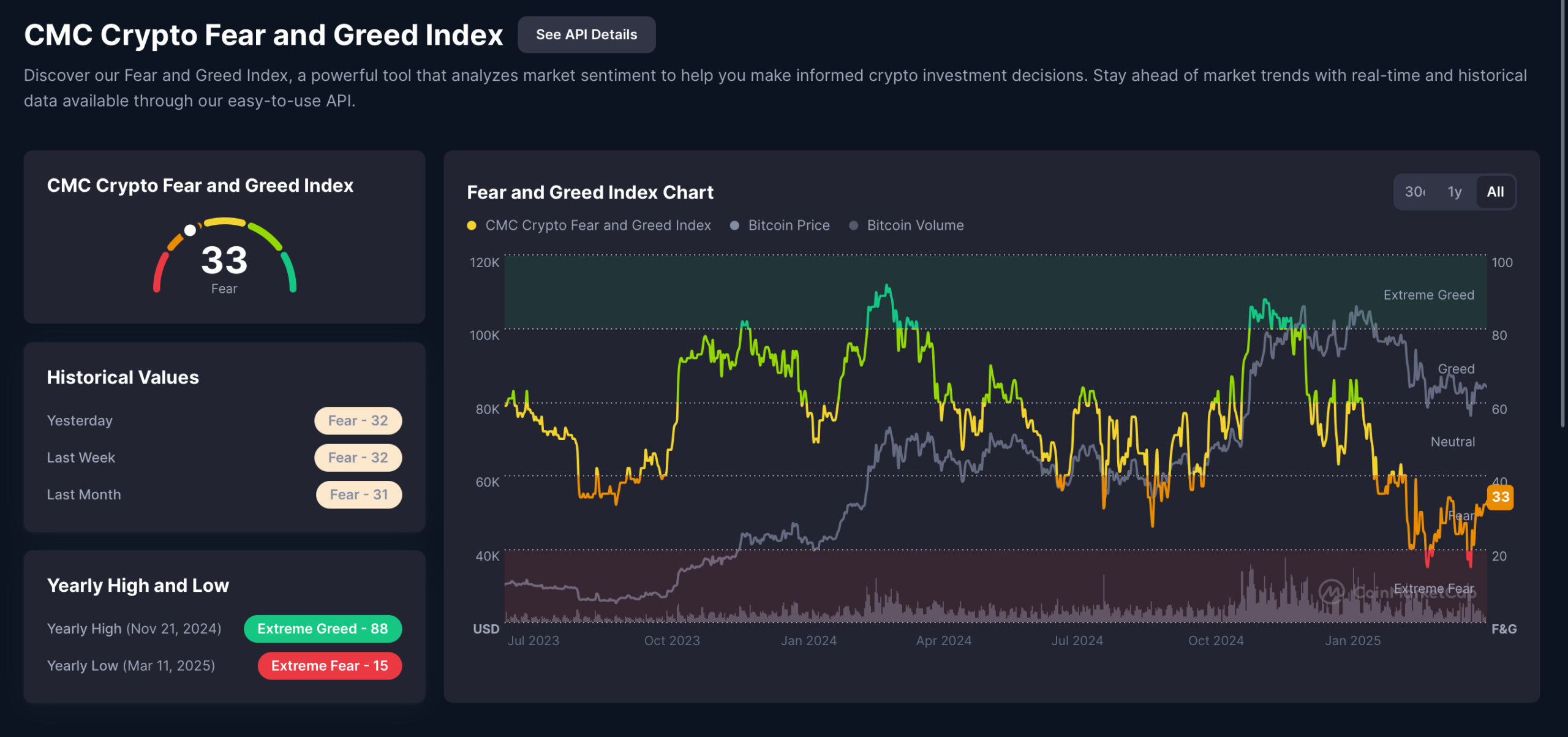Switch chart range to 30d tab
The height and width of the screenshot is (737, 1568).
coord(1414,192)
